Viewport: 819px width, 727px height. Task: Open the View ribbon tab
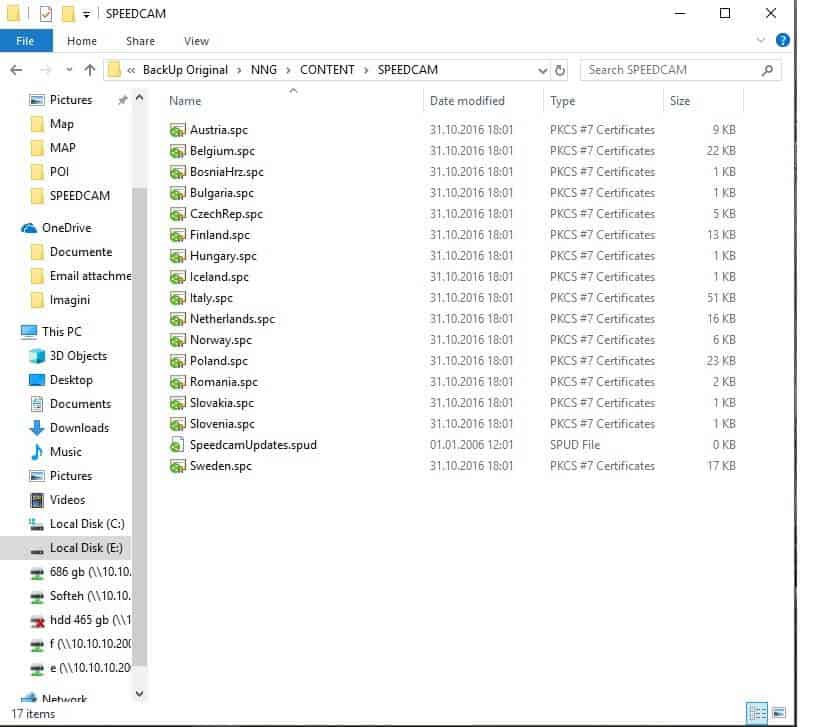click(x=196, y=41)
